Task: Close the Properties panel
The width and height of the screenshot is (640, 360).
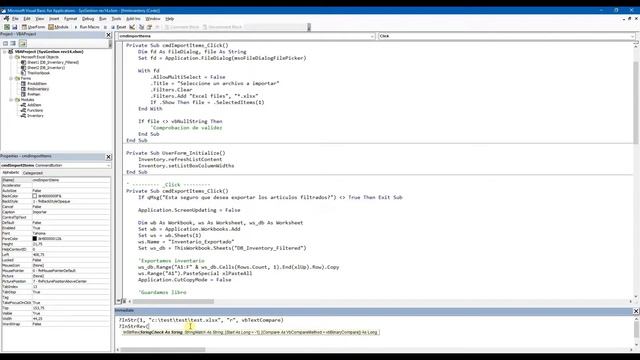Action: 109,157
